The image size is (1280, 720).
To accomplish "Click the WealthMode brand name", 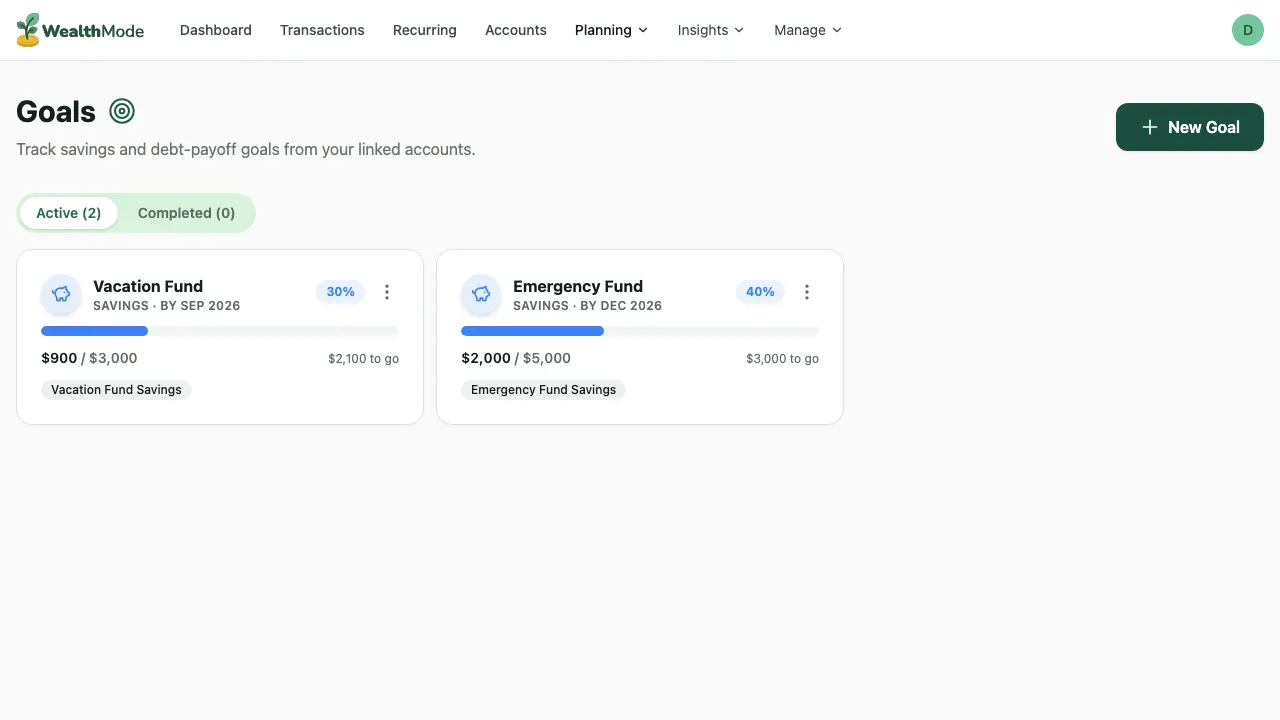I will 93,31.
